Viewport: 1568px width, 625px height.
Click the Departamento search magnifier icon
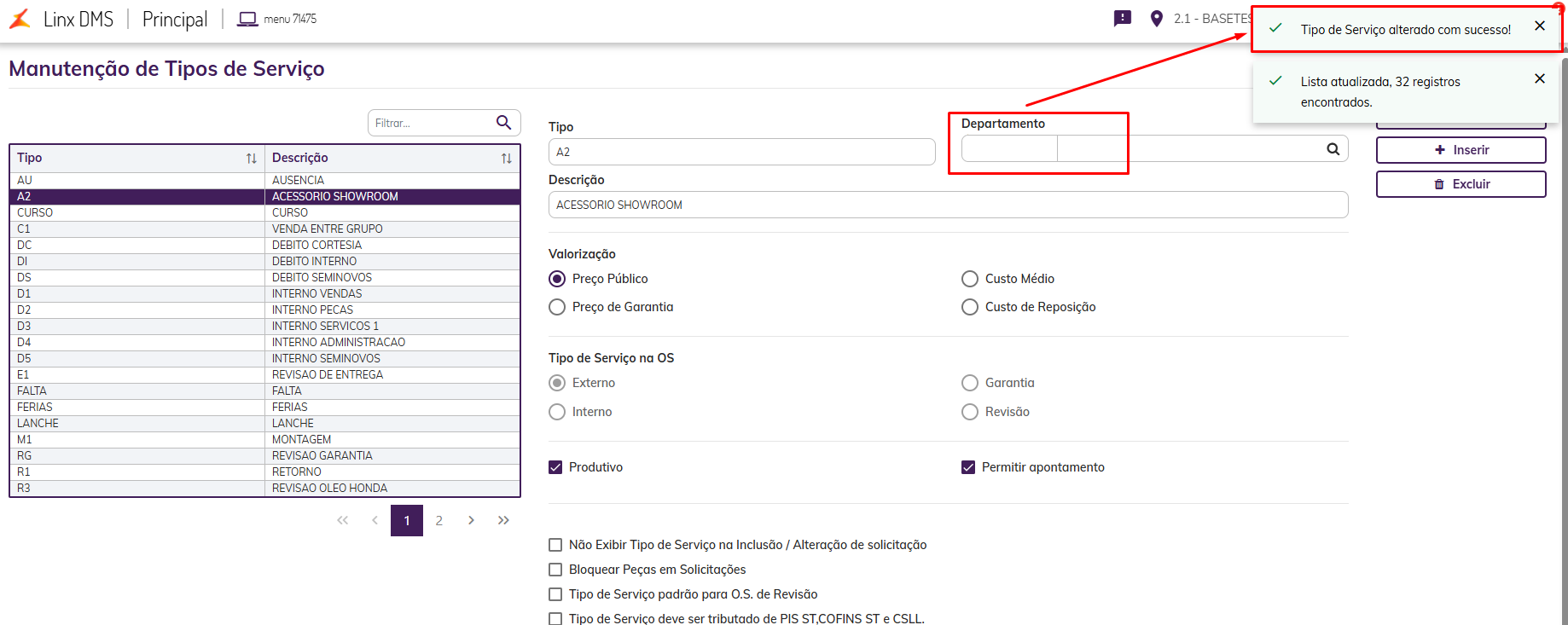[x=1333, y=149]
